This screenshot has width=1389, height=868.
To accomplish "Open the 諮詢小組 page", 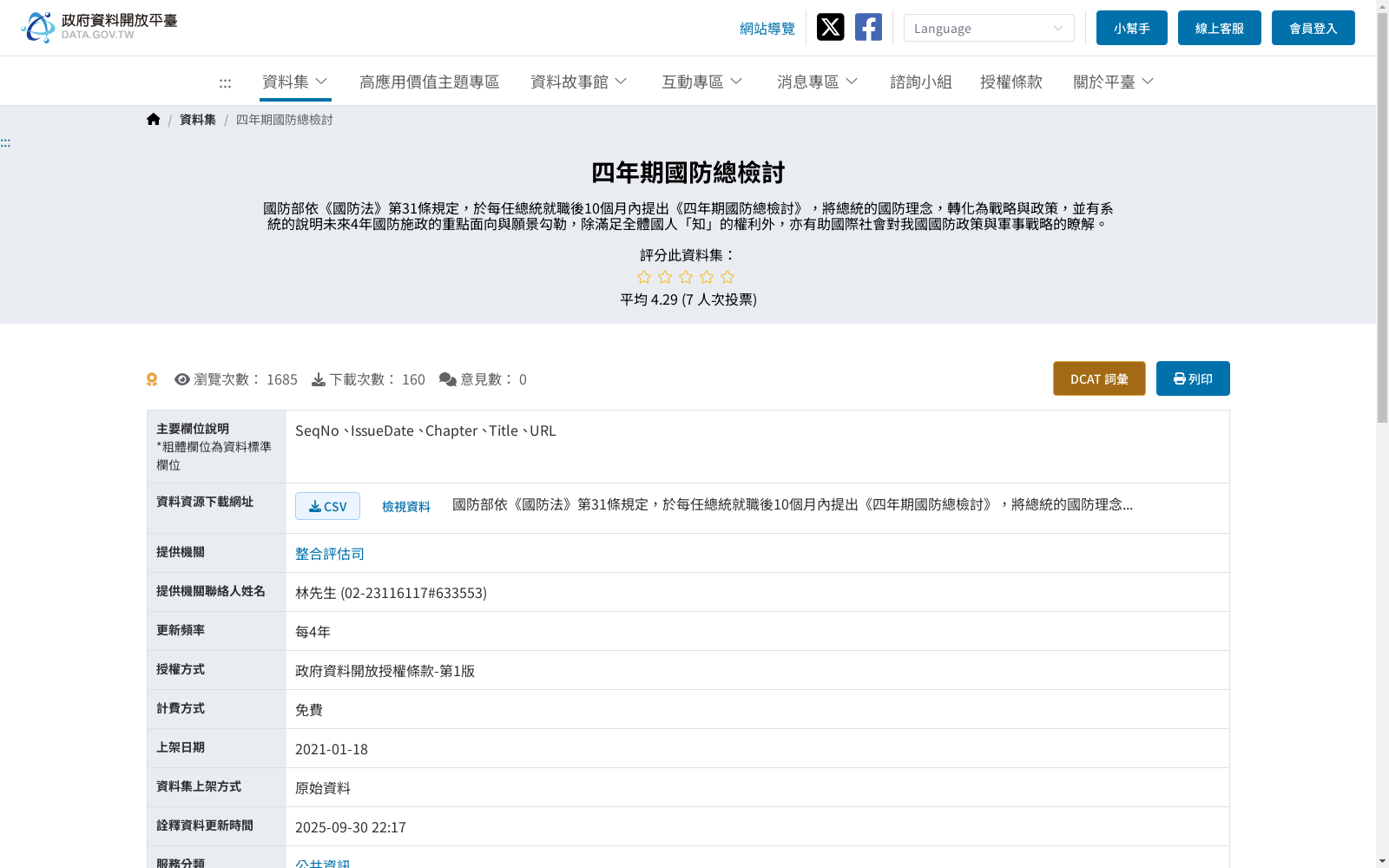I will coord(921,82).
